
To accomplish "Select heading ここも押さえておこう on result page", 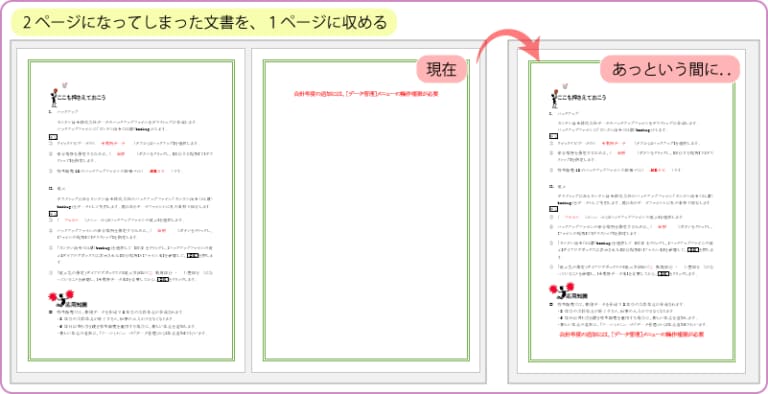I will pos(582,98).
